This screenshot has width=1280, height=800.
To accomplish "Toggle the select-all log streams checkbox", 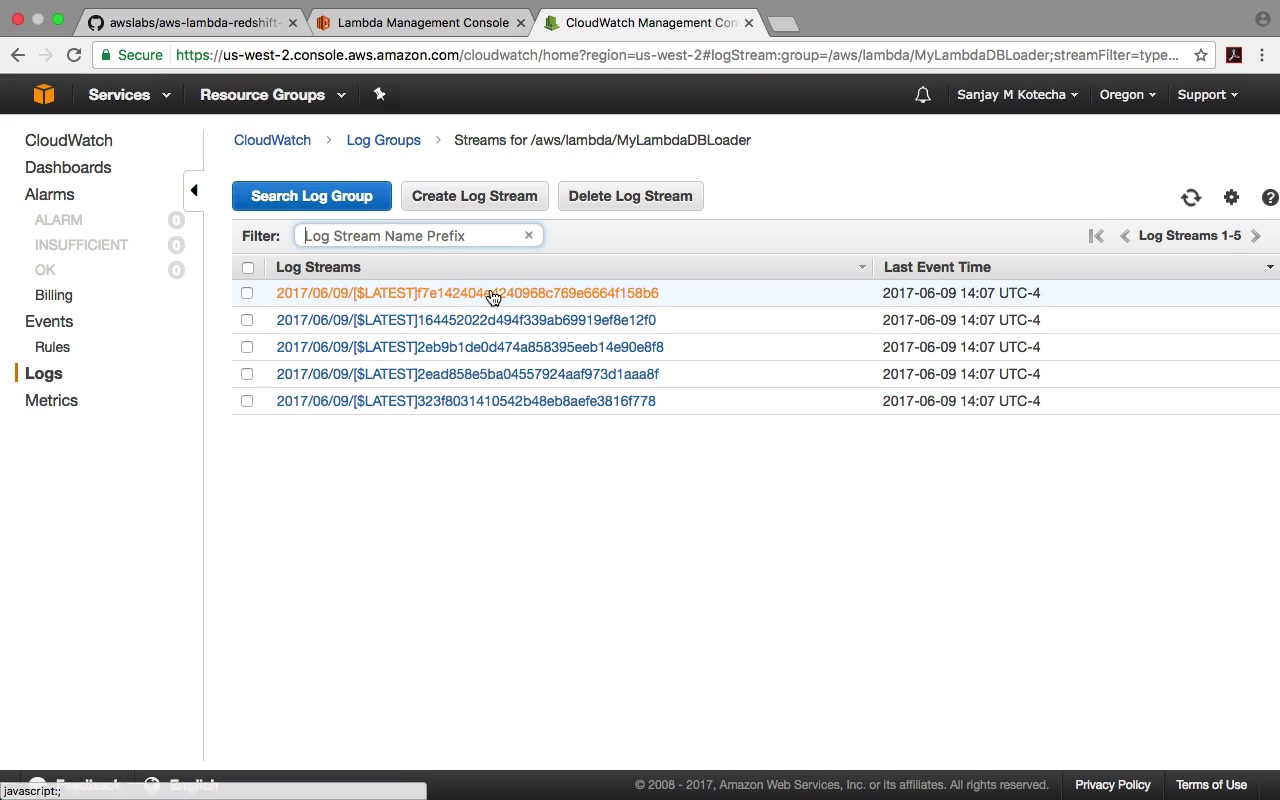I will coord(248,267).
